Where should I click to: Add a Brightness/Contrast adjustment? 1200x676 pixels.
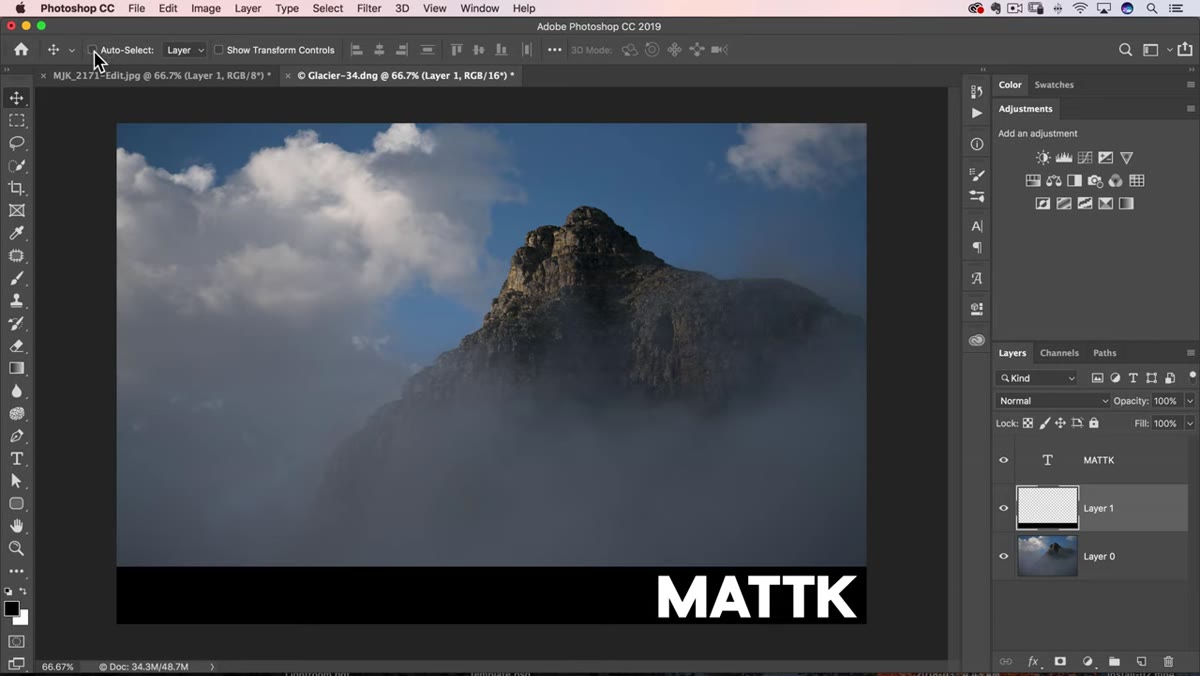pos(1043,158)
